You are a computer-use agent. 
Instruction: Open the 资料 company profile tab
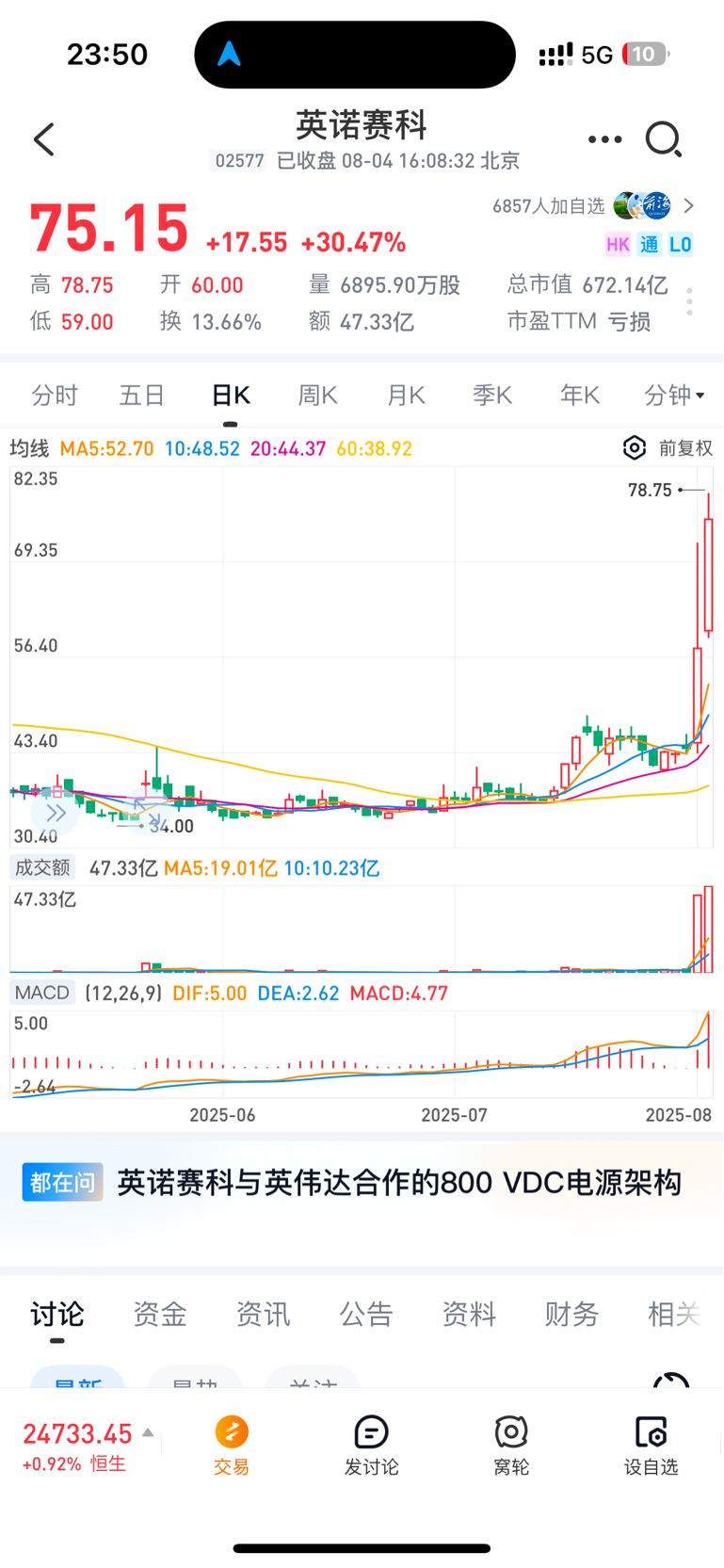(469, 1314)
